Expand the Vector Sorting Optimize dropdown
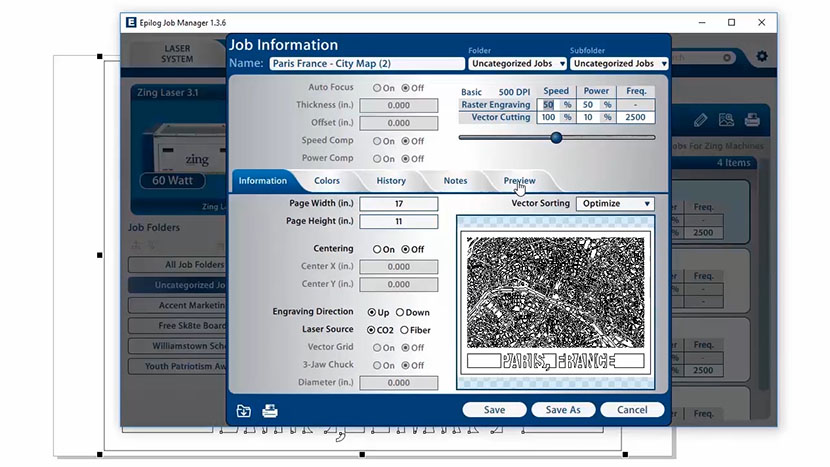Viewport: 830px width, 467px height. 616,204
